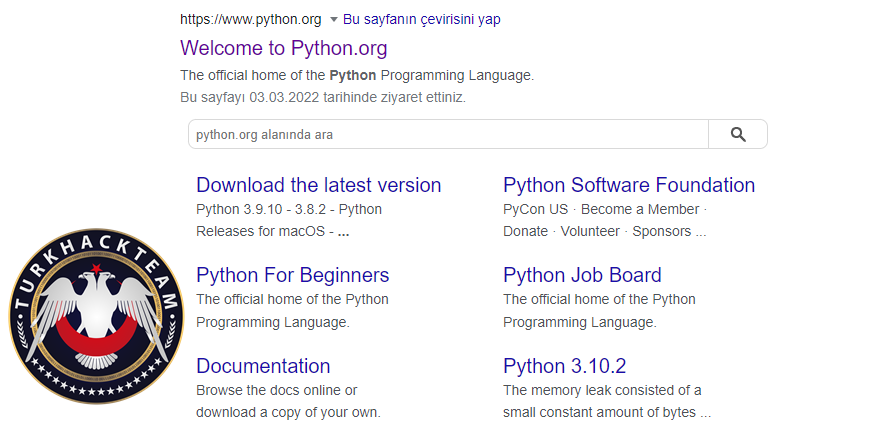
Task: Focus the 'python.org alanında ara' search field
Action: pos(448,134)
